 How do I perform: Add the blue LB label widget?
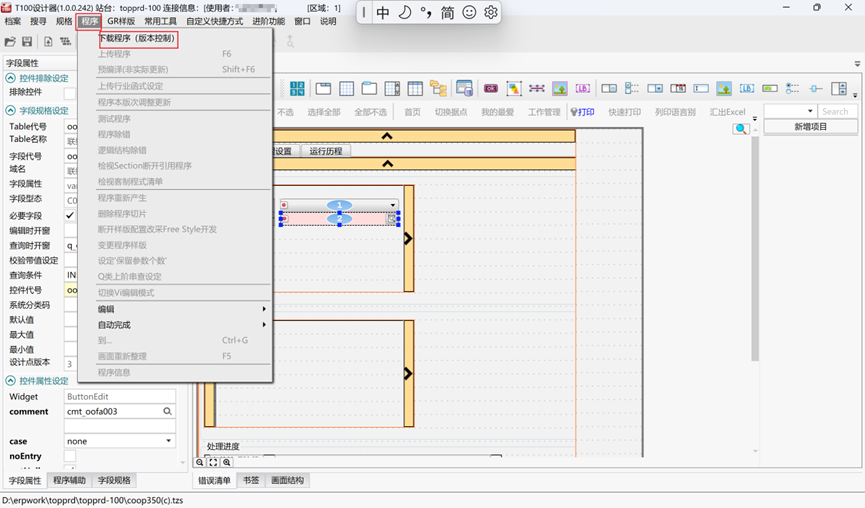(x=747, y=88)
